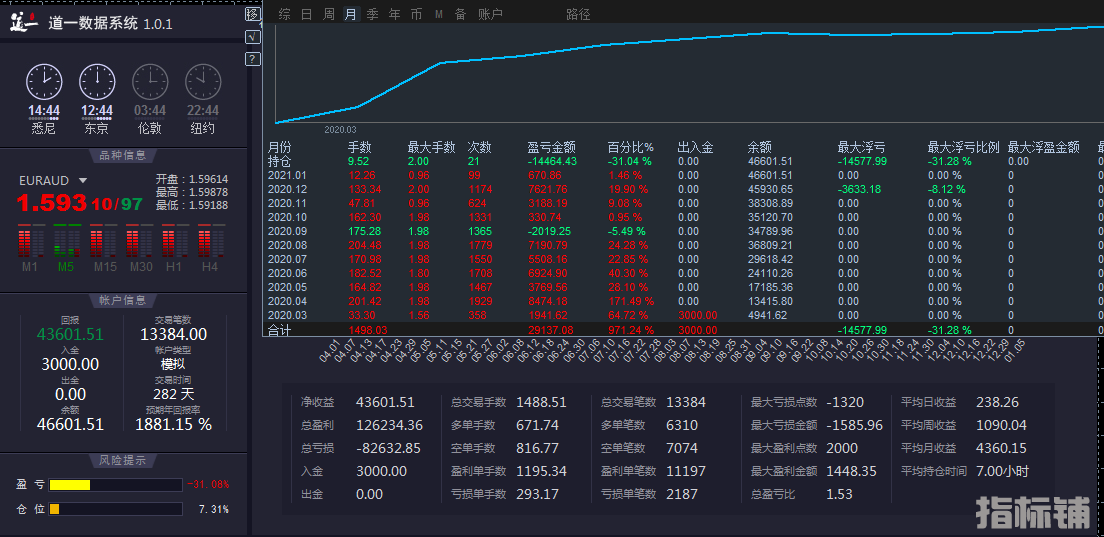
Task: Click the 移 move button icon
Action: (253, 13)
